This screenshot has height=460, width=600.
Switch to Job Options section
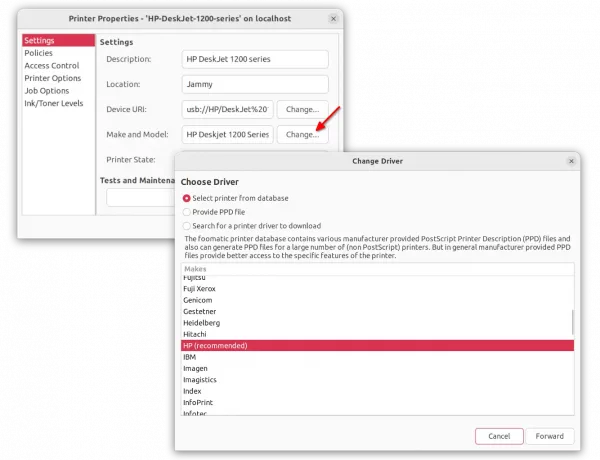tap(59, 91)
